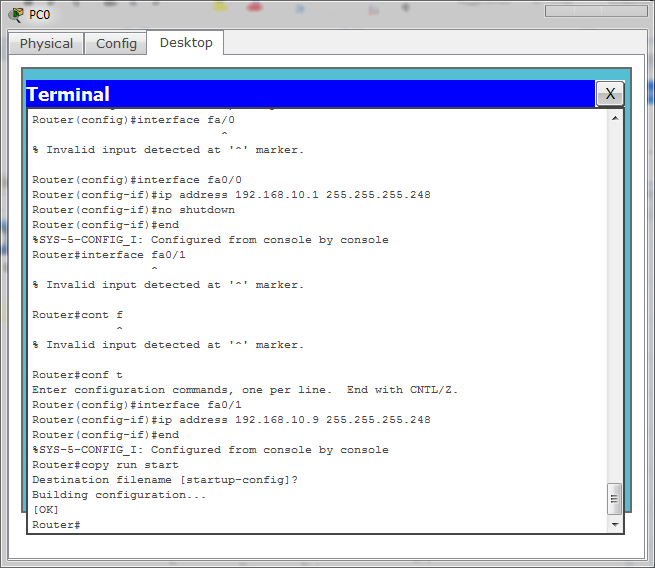The width and height of the screenshot is (655, 568).
Task: Select the Desktop tab
Action: pyautogui.click(x=186, y=43)
